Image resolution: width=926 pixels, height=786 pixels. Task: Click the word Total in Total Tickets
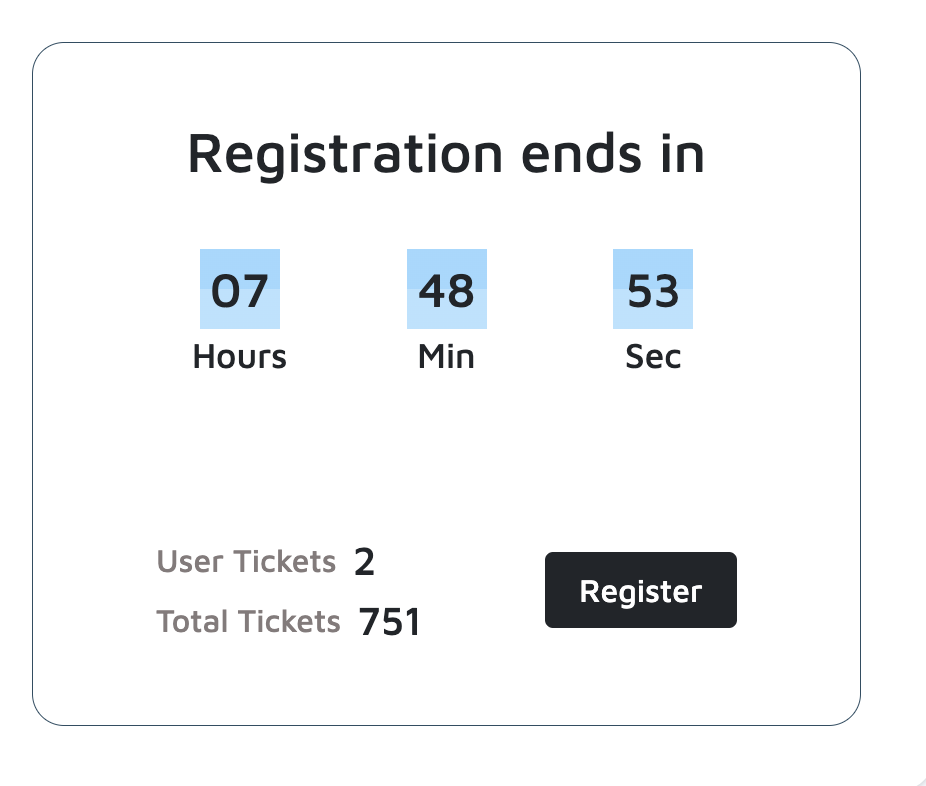coord(191,622)
